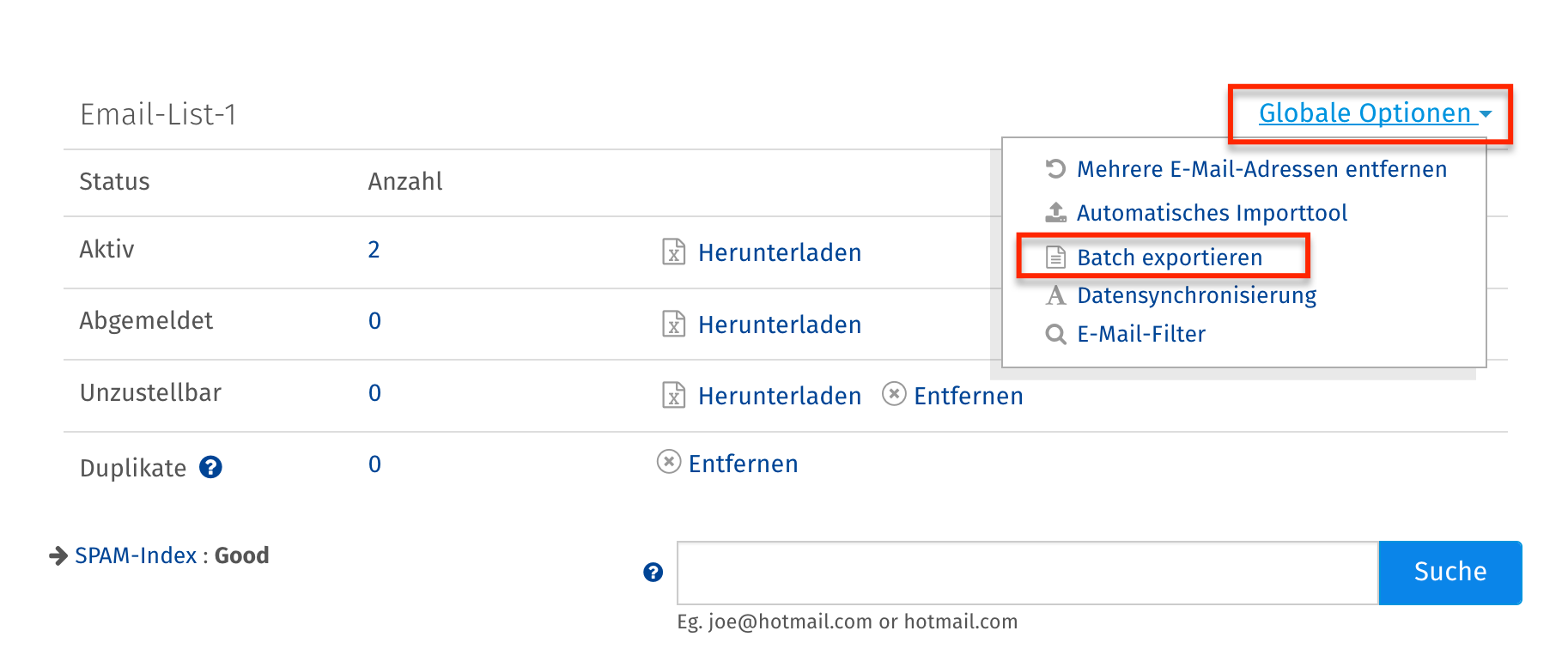
Task: Click the magnifier icon for E-Mail-Filter
Action: pos(1055,334)
